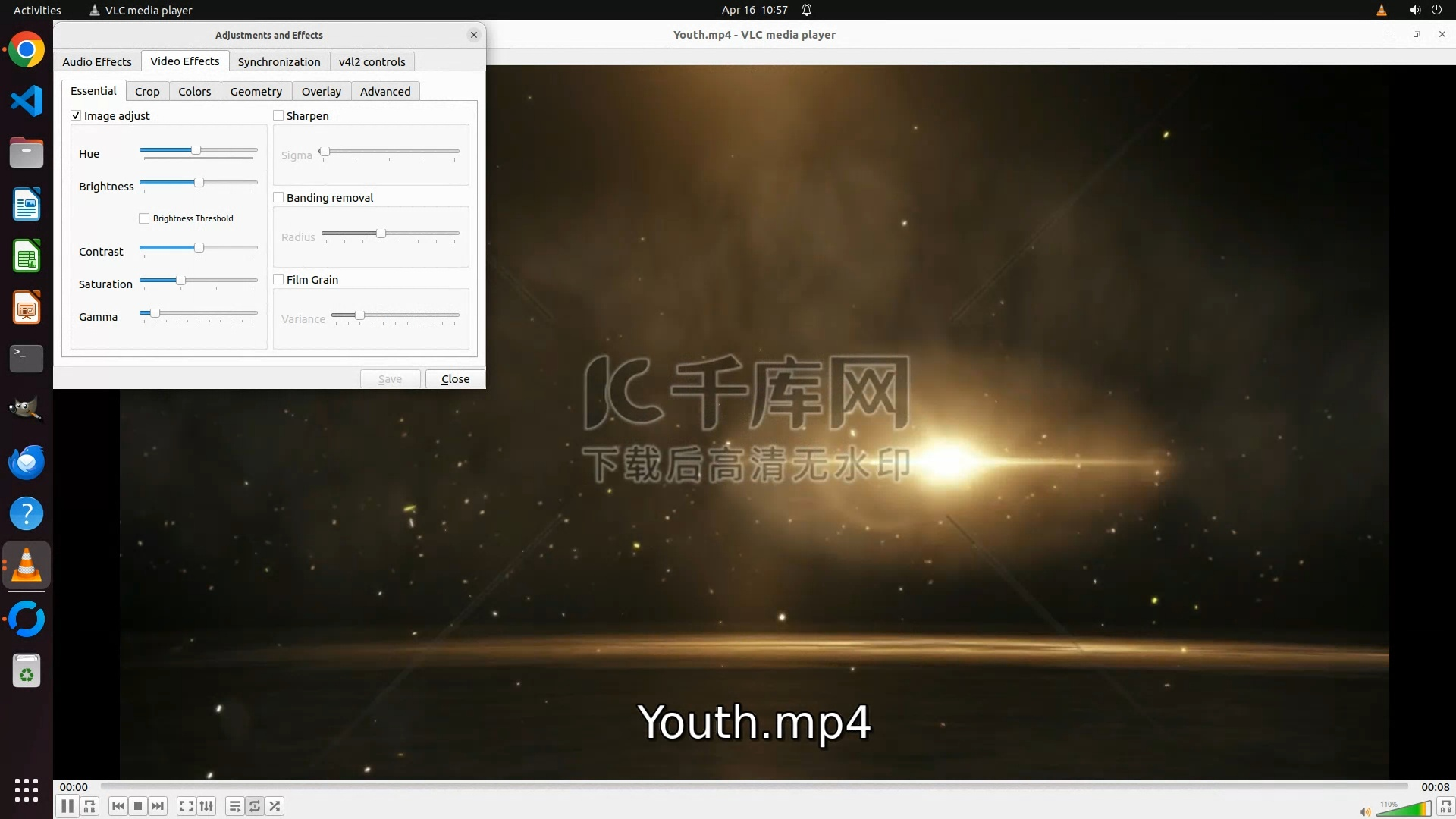Stop playback with the stop button

click(138, 806)
